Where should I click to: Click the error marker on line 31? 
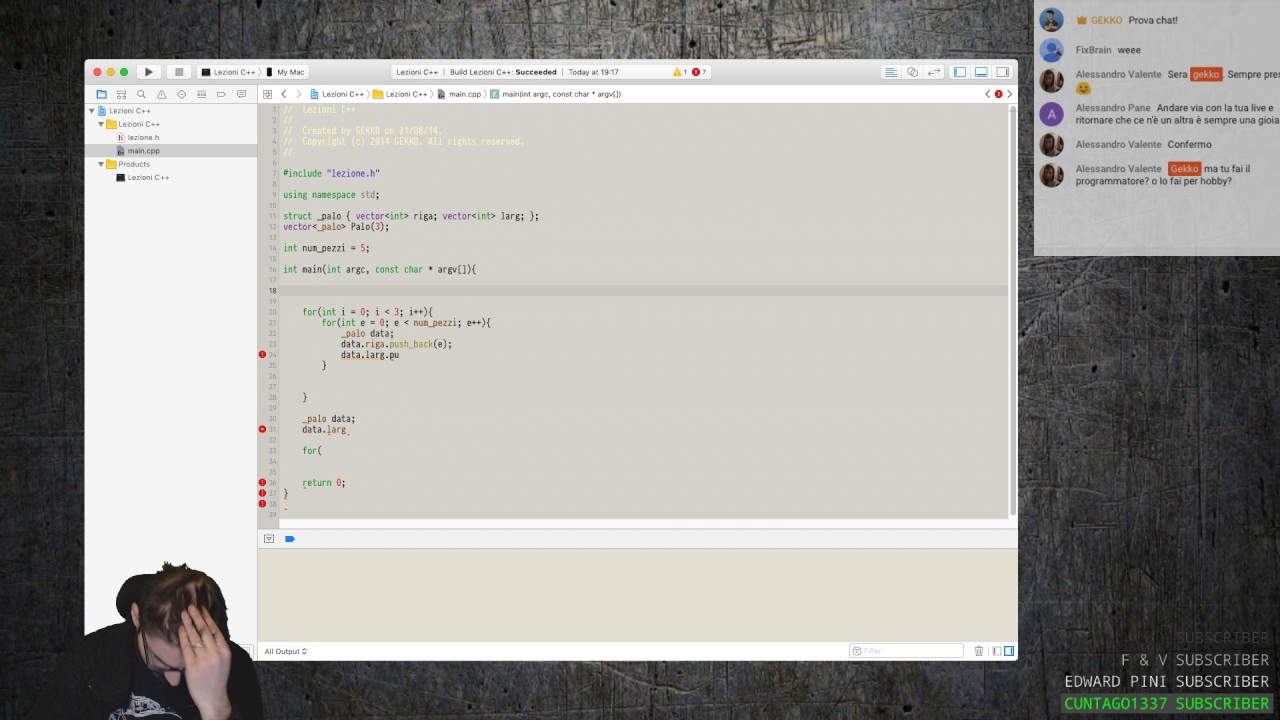point(262,430)
